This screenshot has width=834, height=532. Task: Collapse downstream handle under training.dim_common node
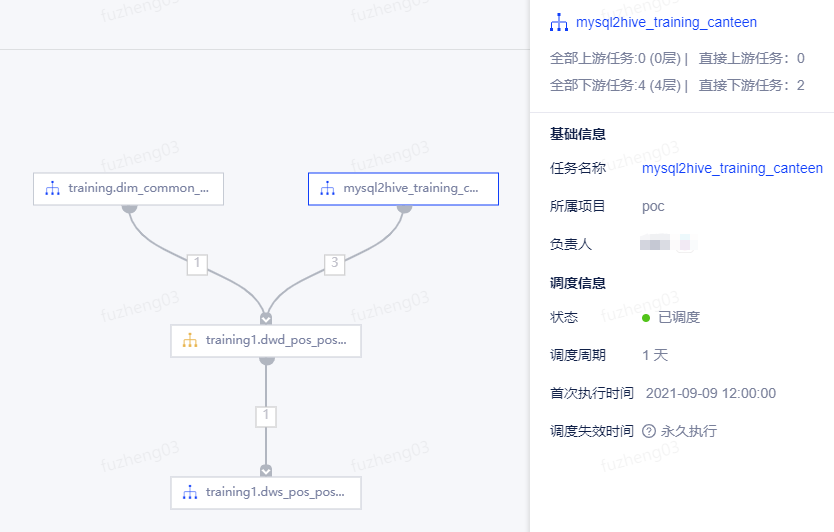pyautogui.click(x=129, y=209)
